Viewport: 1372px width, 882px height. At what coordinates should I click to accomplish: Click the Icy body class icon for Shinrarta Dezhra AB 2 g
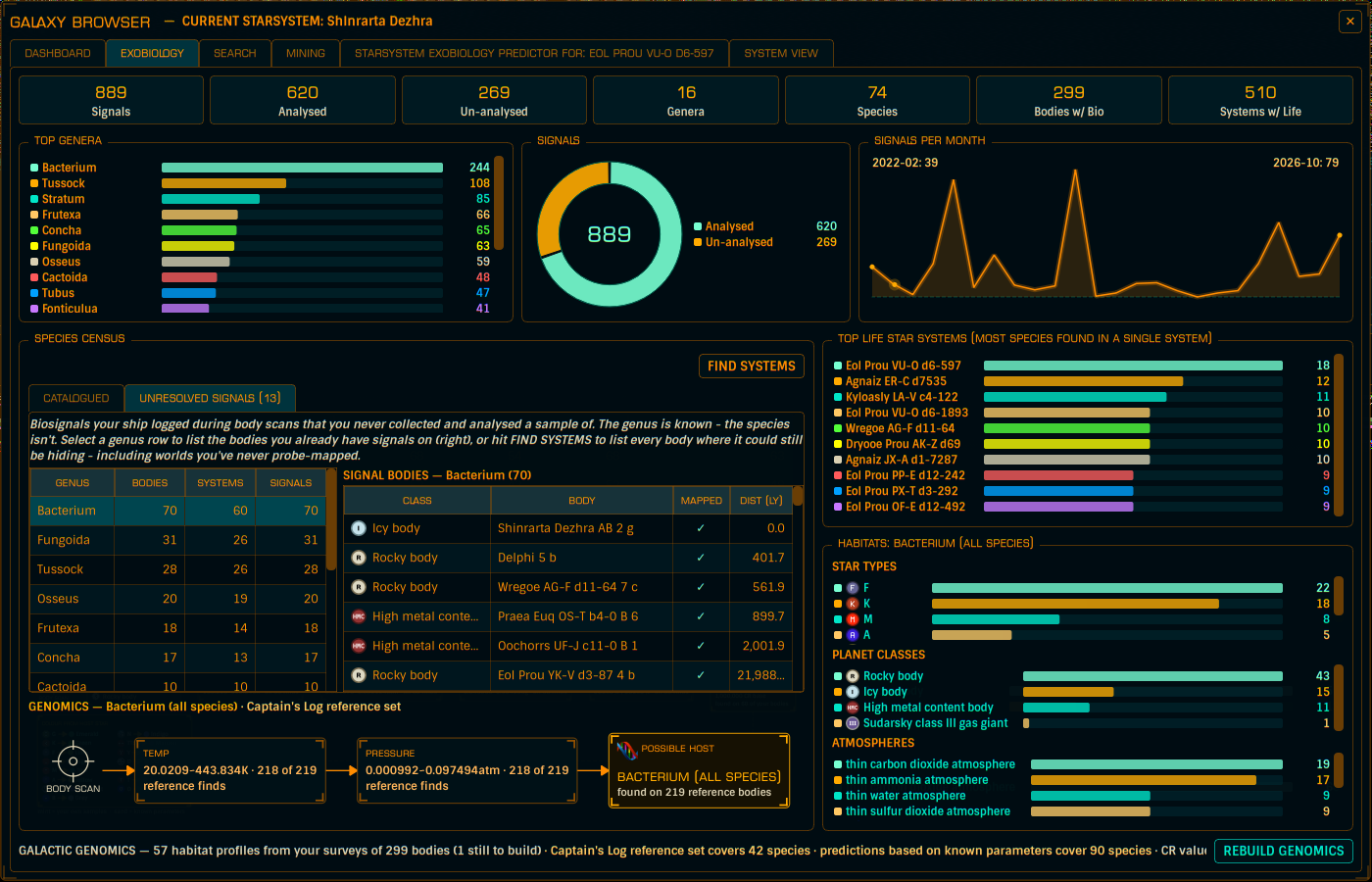[x=359, y=528]
